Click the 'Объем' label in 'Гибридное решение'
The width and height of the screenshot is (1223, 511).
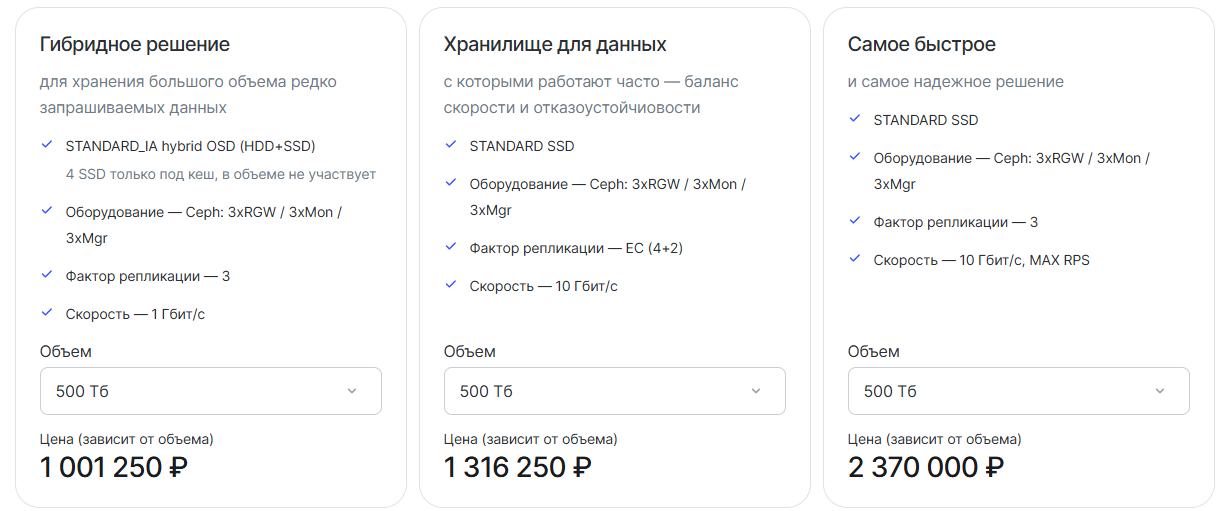(x=66, y=351)
